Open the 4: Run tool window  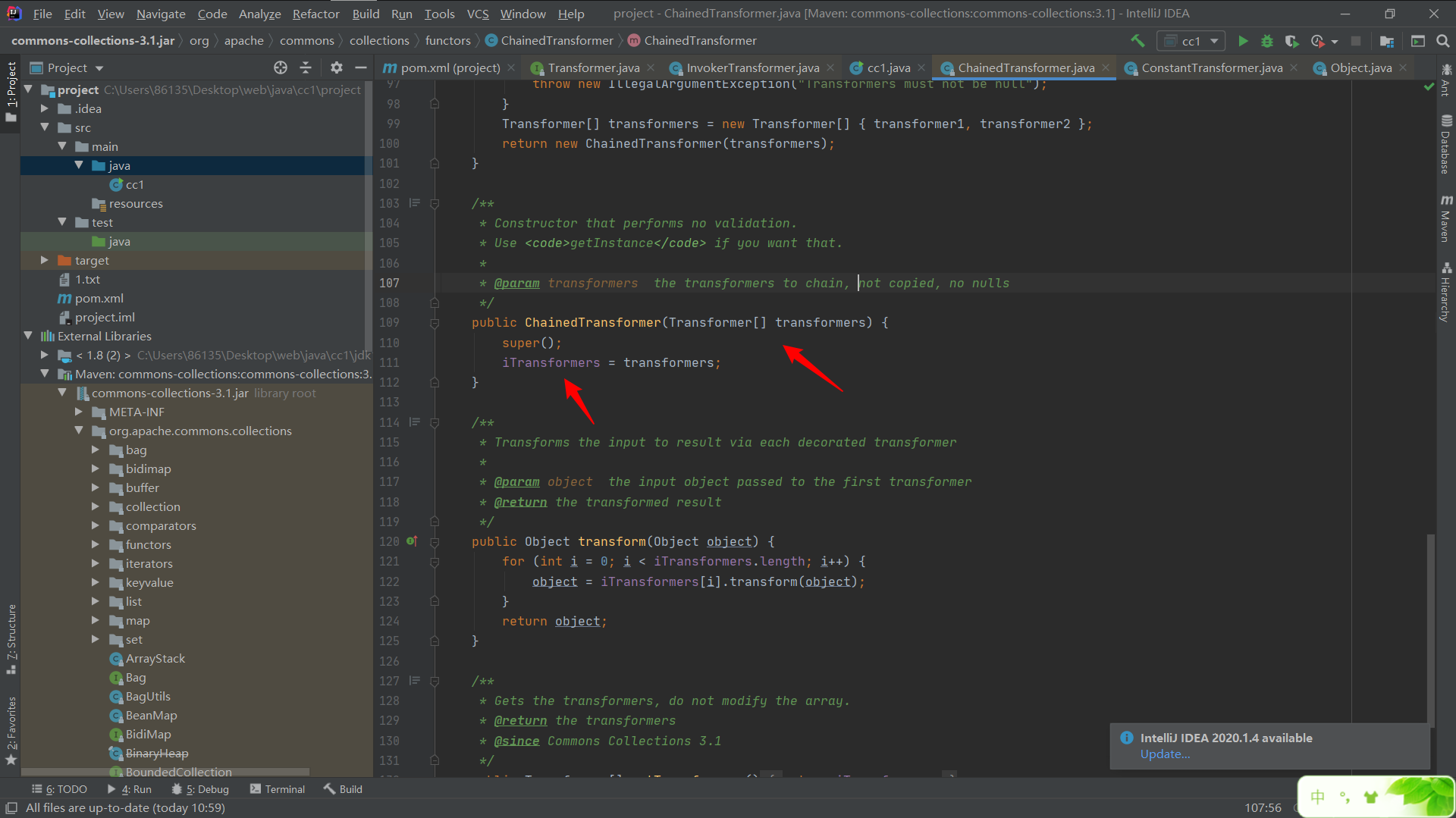129,789
